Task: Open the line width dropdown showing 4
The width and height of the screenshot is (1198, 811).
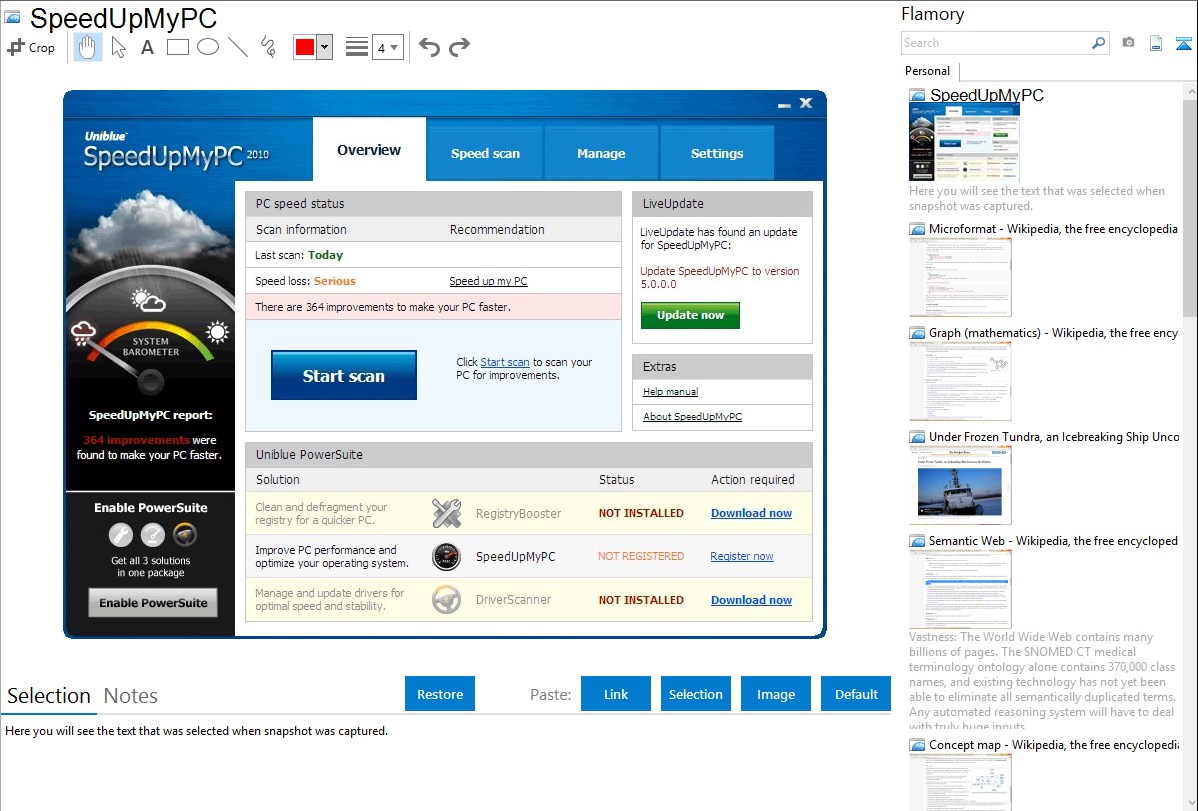Action: click(388, 47)
